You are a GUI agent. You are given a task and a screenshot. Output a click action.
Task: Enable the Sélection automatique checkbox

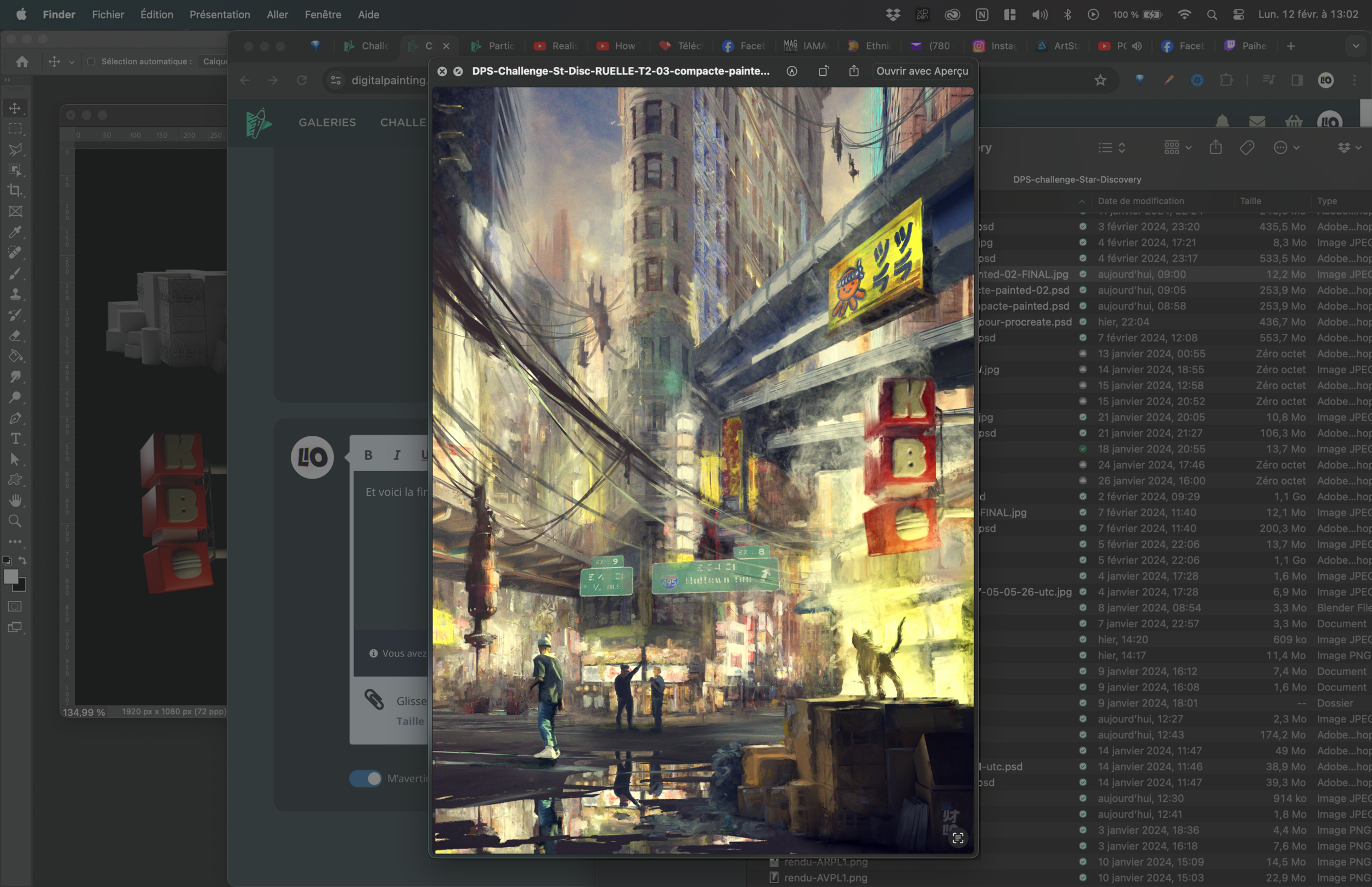[91, 61]
